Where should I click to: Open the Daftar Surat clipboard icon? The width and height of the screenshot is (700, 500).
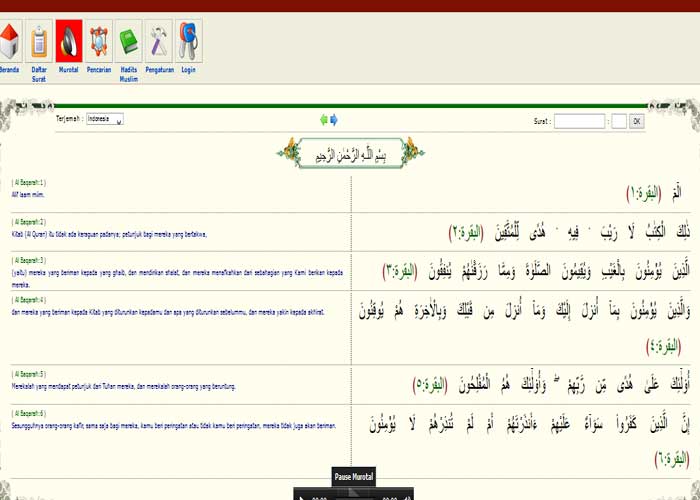click(39, 41)
